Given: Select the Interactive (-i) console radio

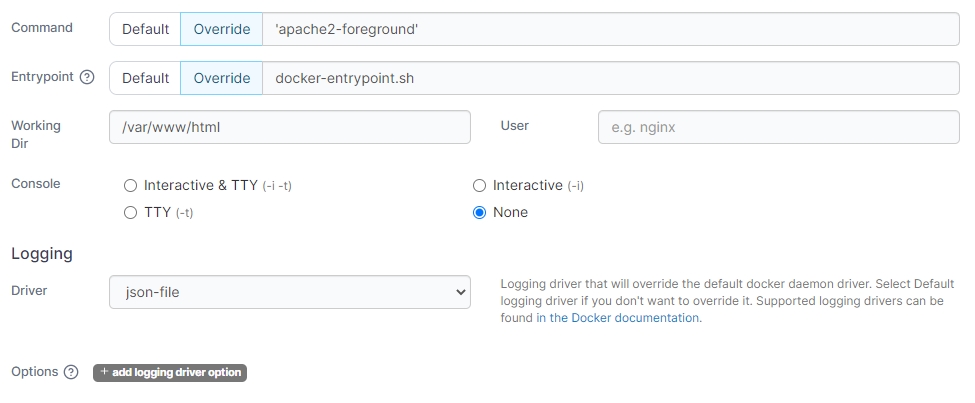Looking at the screenshot, I should coord(479,186).
